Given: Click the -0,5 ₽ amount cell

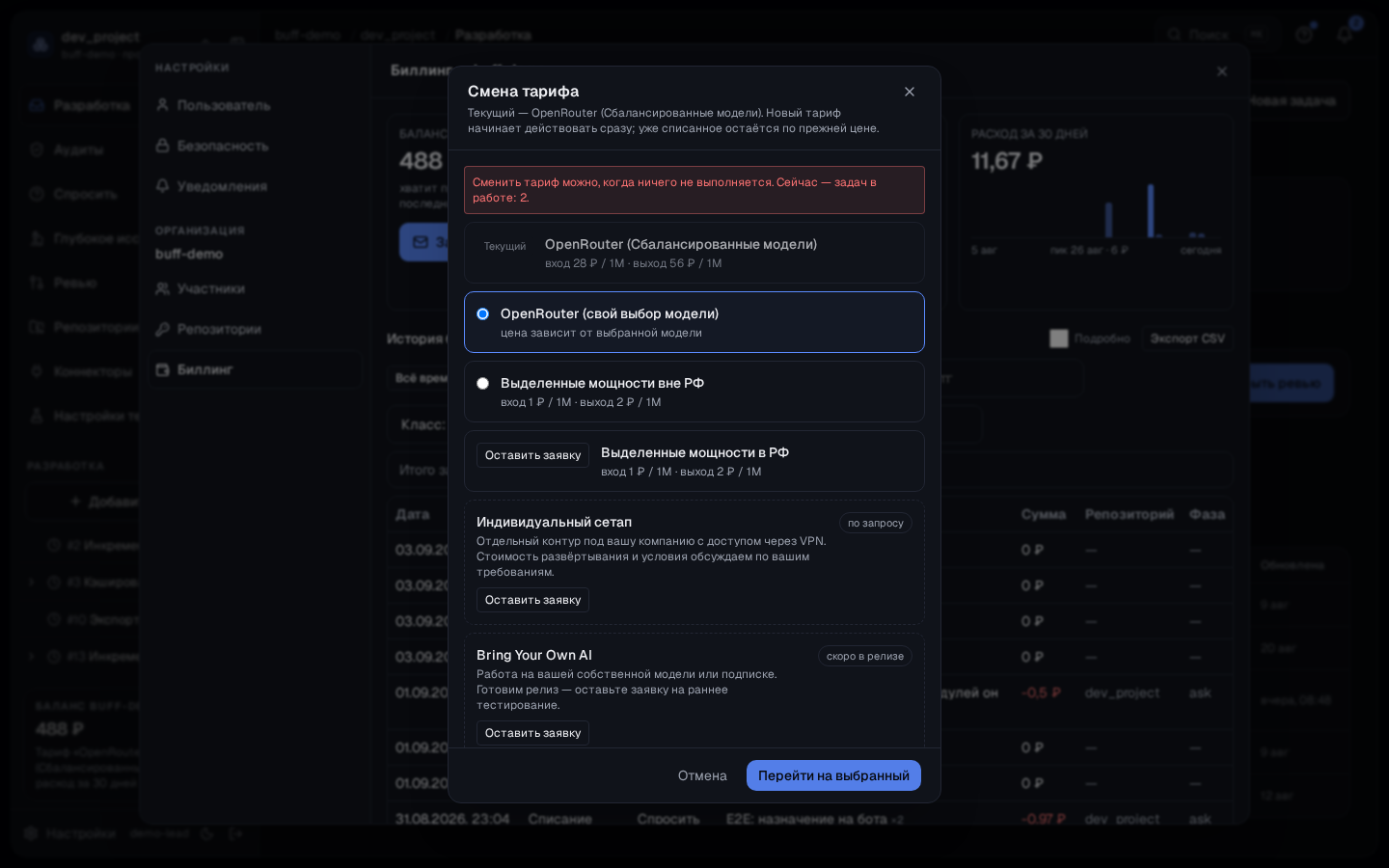Looking at the screenshot, I should (1042, 692).
